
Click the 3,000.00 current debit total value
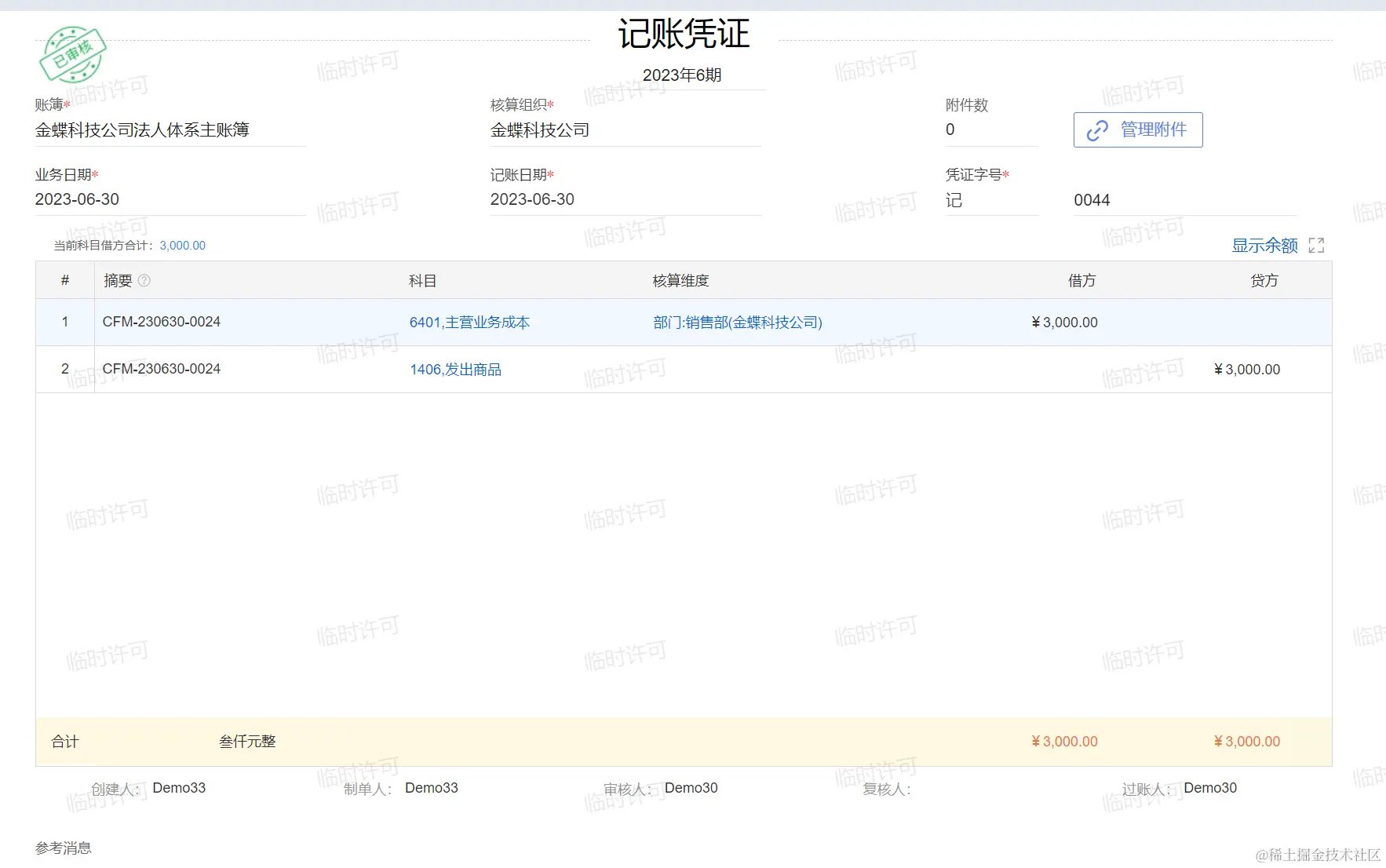tap(182, 246)
